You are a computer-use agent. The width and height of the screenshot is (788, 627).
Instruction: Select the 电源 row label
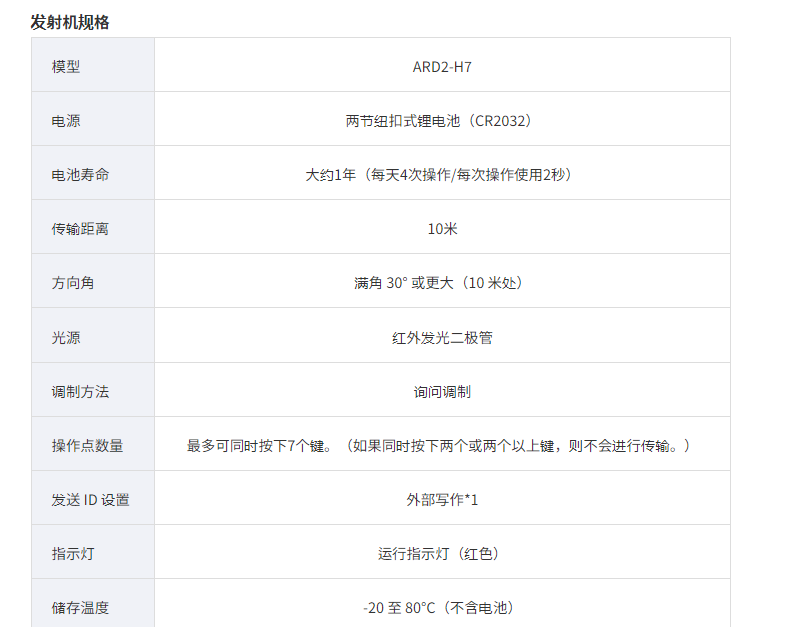pos(66,121)
